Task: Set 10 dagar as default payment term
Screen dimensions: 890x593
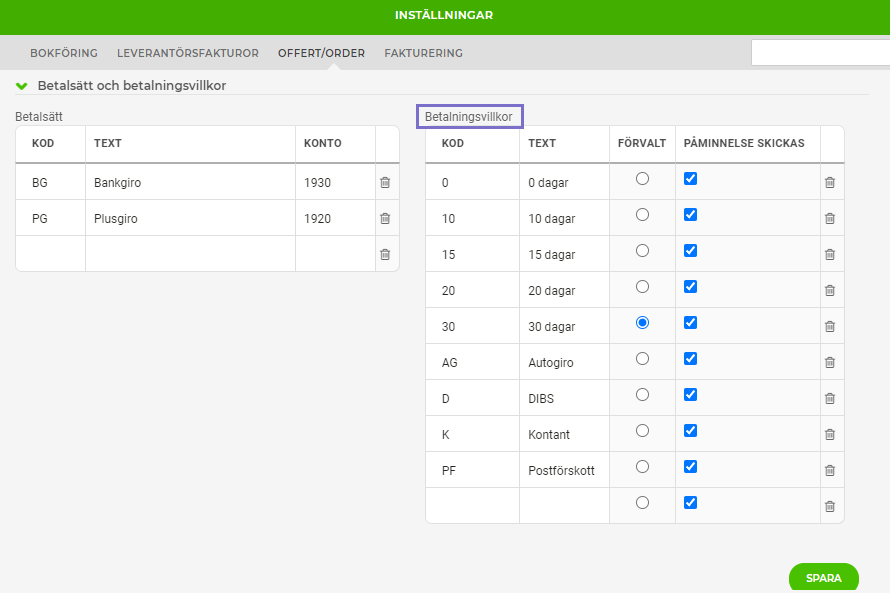Action: point(642,215)
